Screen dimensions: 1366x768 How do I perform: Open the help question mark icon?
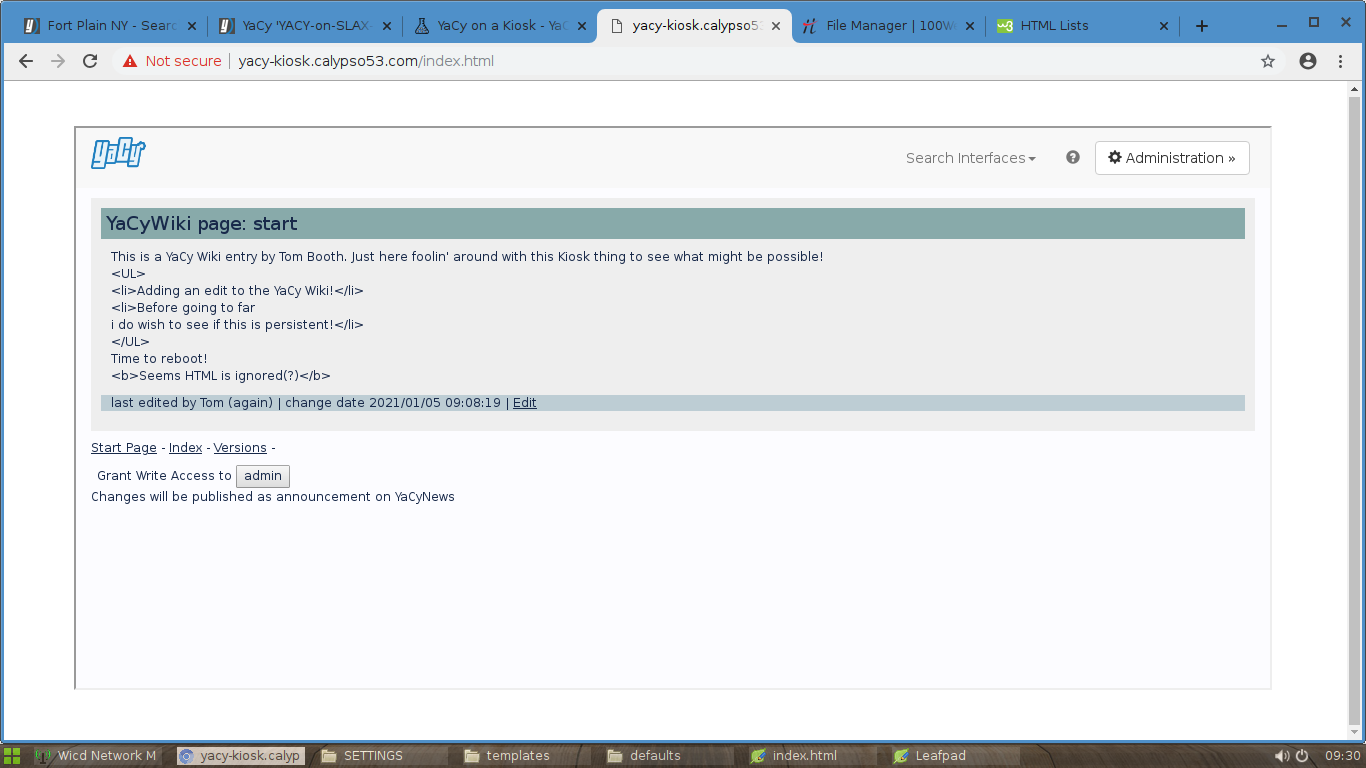1073,157
